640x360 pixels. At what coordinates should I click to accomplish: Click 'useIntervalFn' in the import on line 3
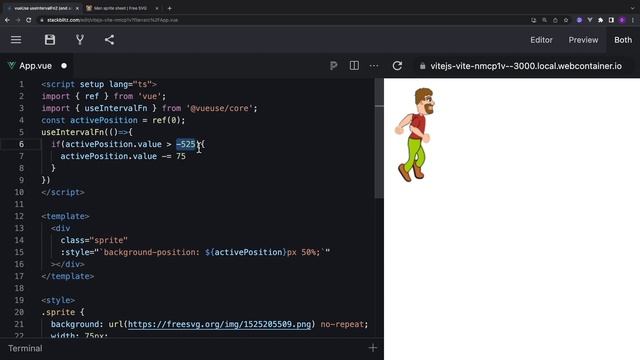(116, 108)
